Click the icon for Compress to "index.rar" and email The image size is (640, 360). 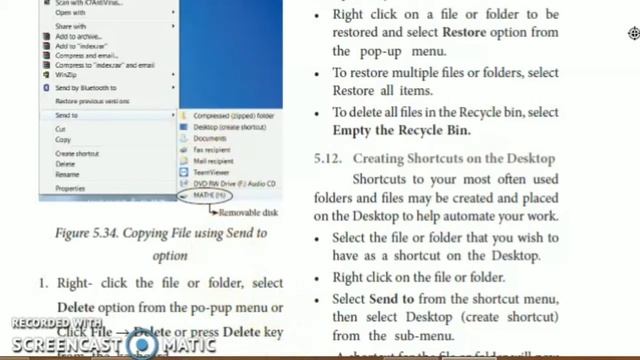pyautogui.click(x=47, y=65)
